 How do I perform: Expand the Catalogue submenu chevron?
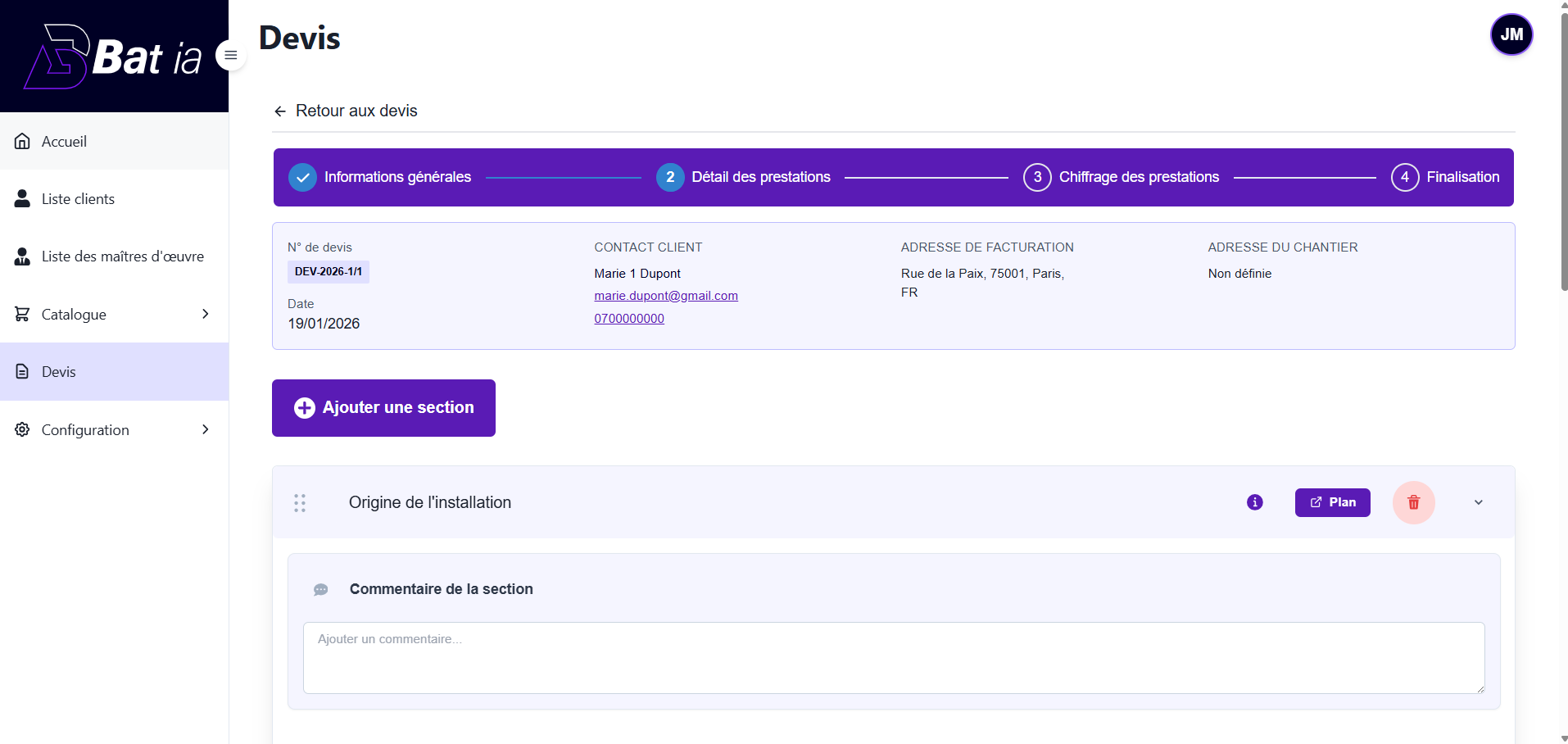(x=205, y=314)
